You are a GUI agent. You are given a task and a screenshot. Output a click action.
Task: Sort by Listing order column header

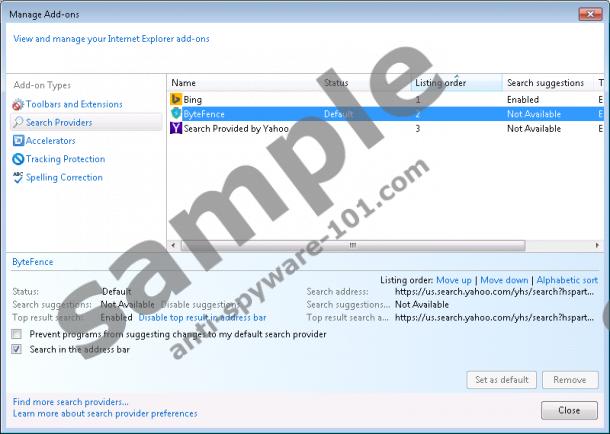click(x=456, y=83)
